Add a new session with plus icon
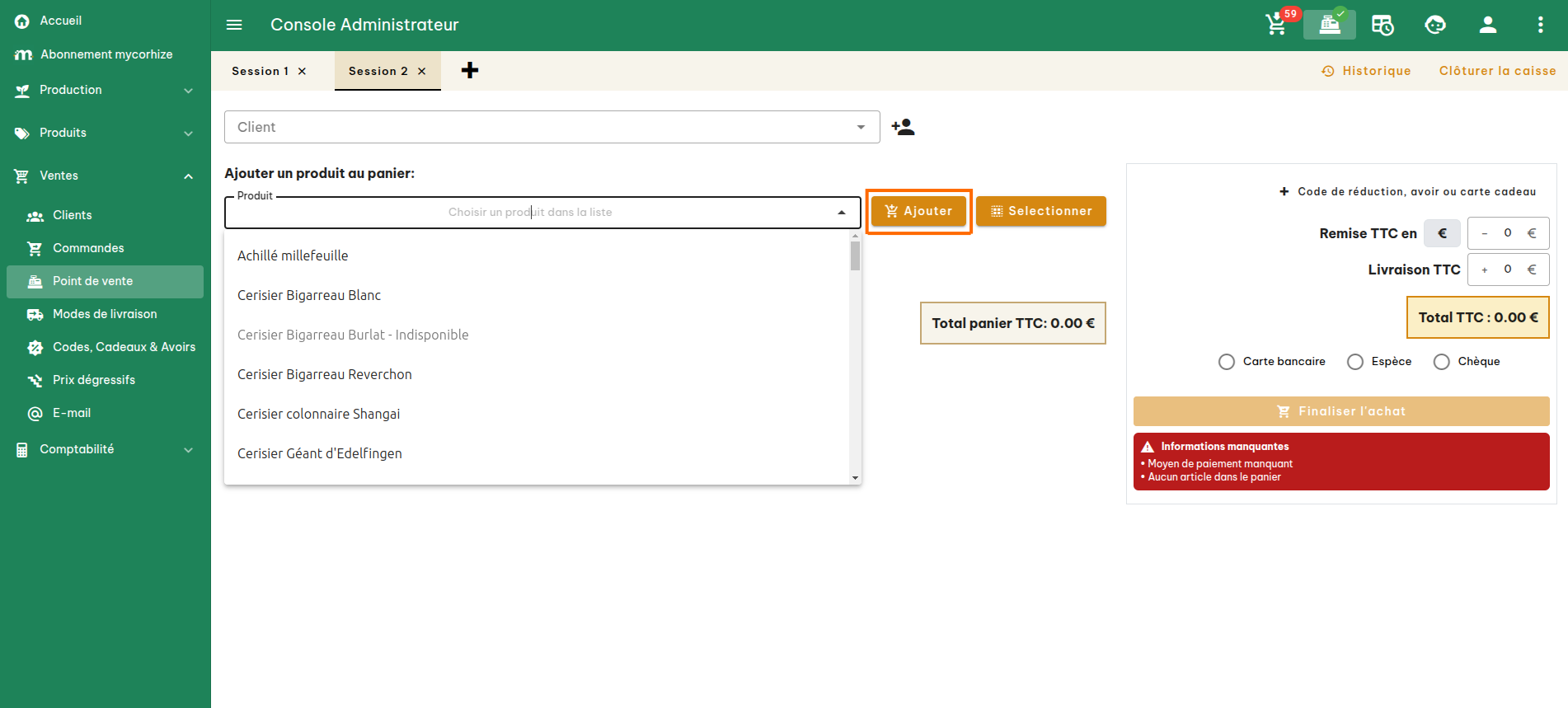This screenshot has height=708, width=1568. pyautogui.click(x=470, y=71)
